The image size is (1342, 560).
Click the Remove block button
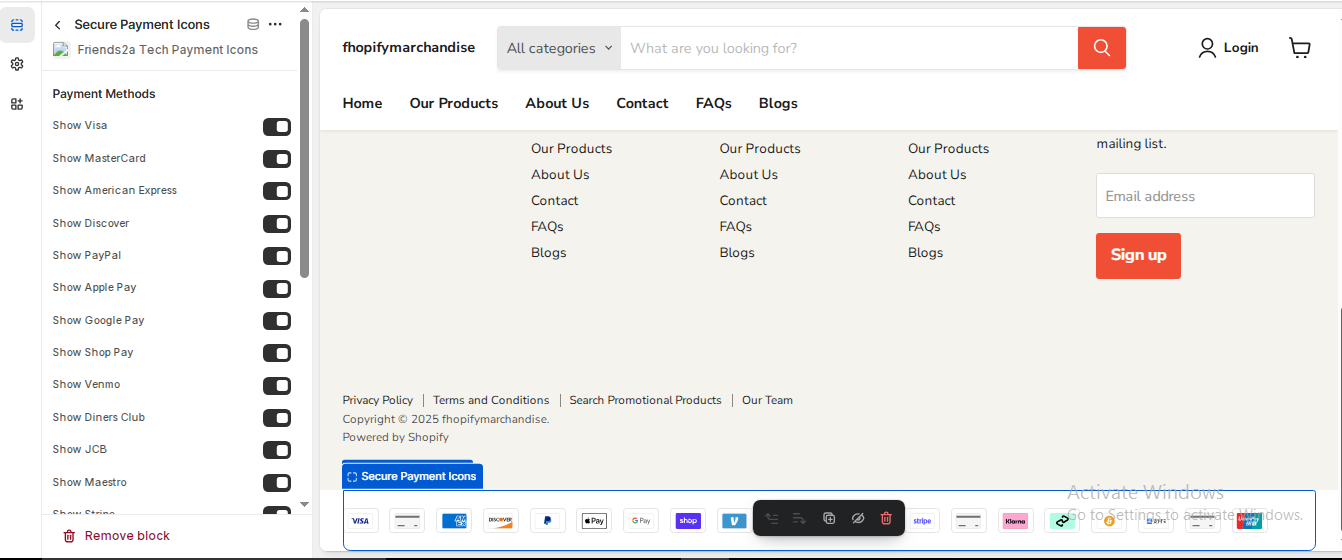point(116,536)
